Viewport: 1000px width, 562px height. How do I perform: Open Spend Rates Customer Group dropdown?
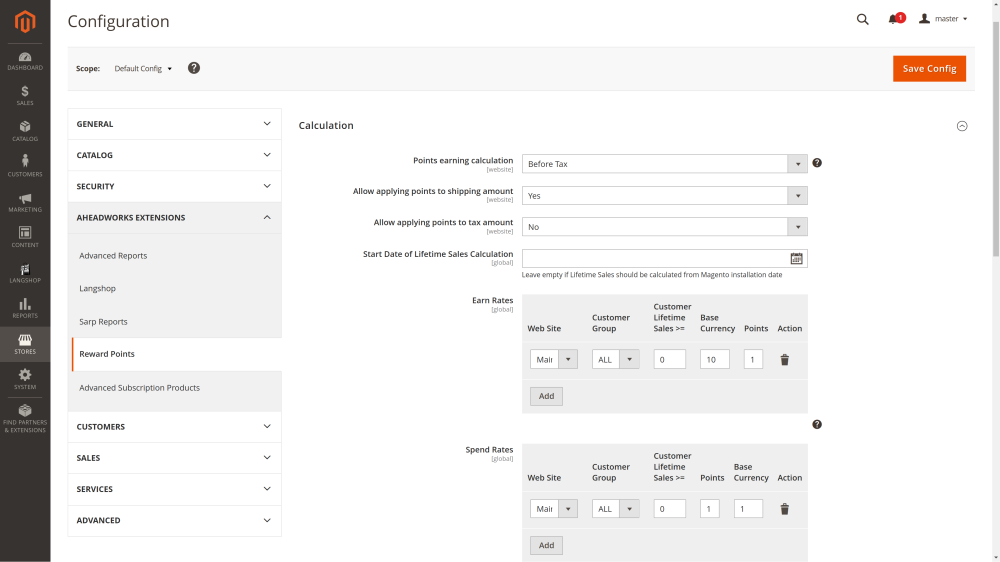tap(615, 508)
